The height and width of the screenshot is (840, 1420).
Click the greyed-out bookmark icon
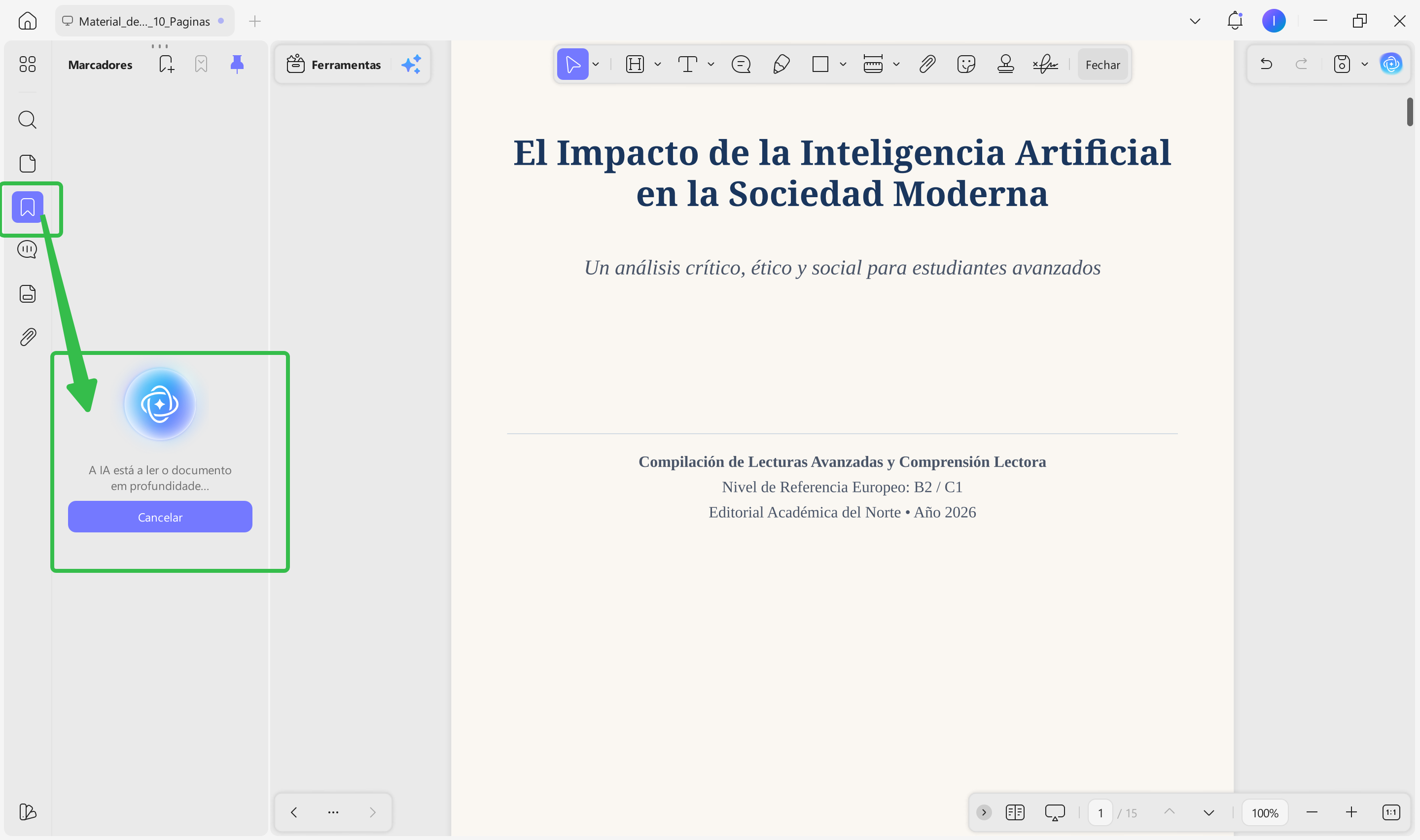coord(201,64)
